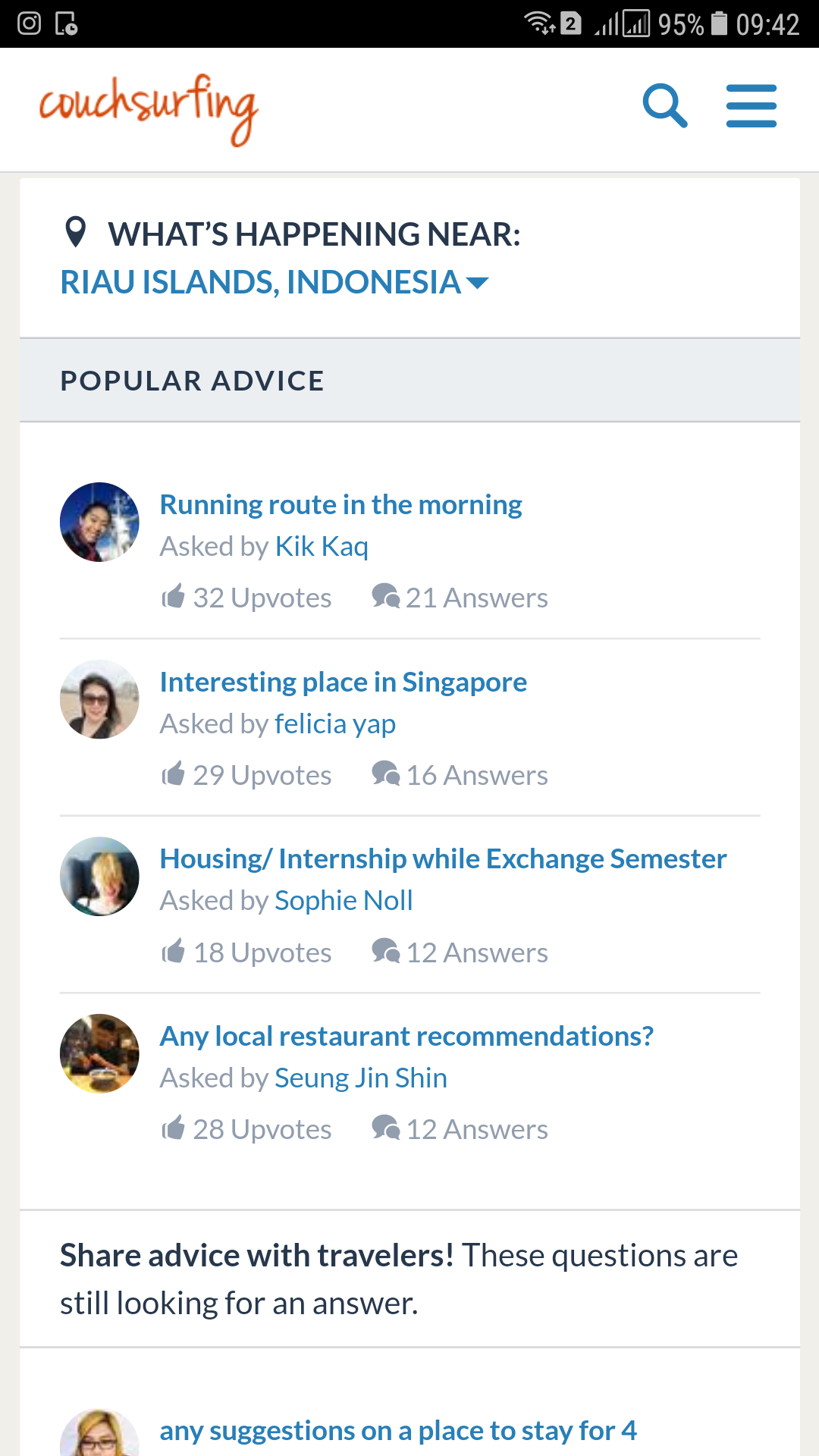Tap Kik Kaq's avatar photo
Image resolution: width=819 pixels, height=1456 pixels.
tap(99, 522)
